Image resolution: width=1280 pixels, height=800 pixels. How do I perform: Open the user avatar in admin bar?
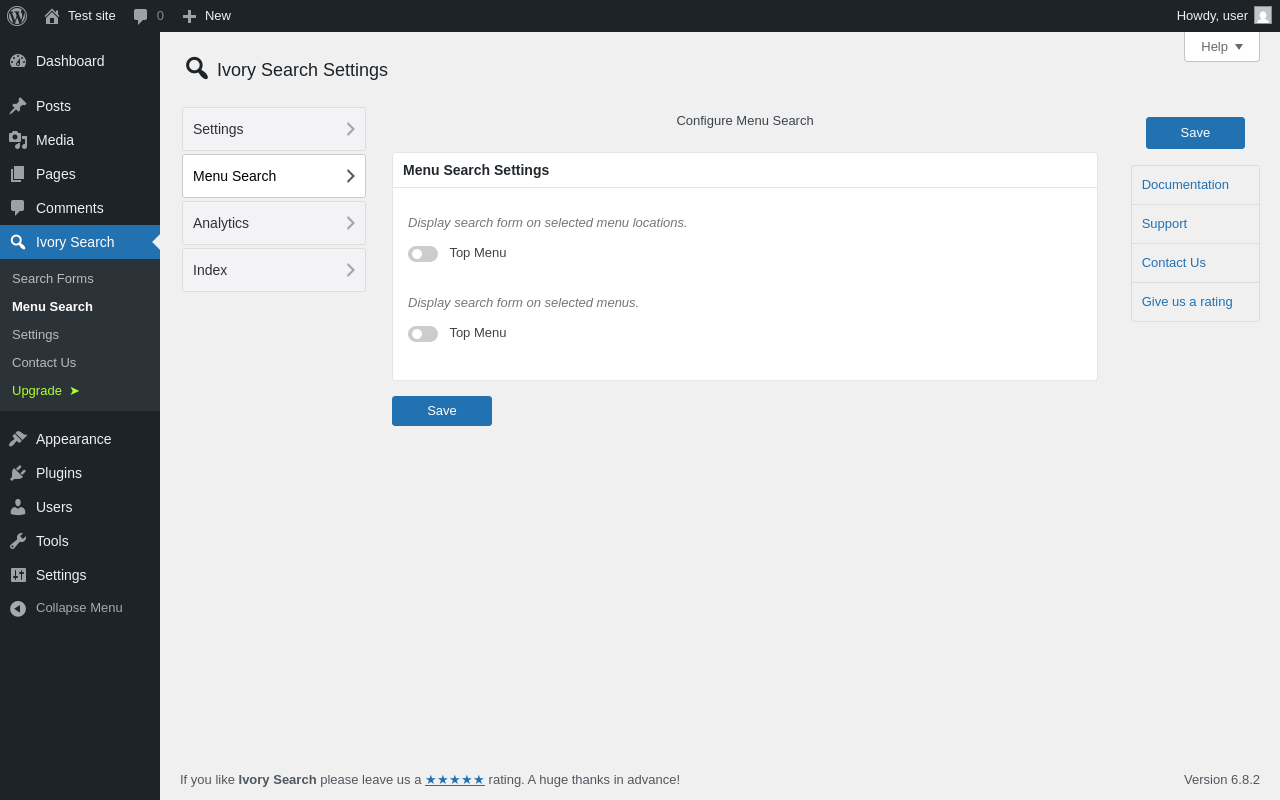click(1263, 15)
